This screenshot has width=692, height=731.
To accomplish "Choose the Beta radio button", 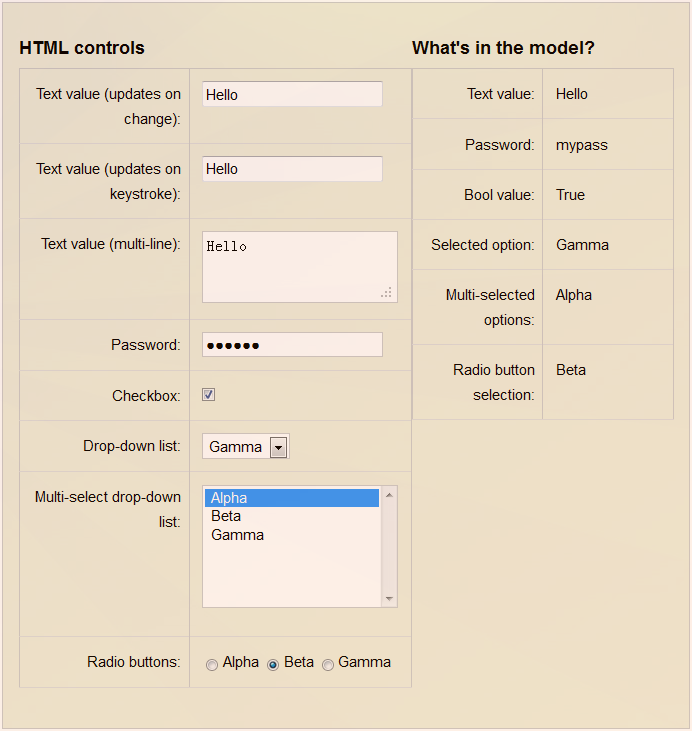I will coord(273,664).
